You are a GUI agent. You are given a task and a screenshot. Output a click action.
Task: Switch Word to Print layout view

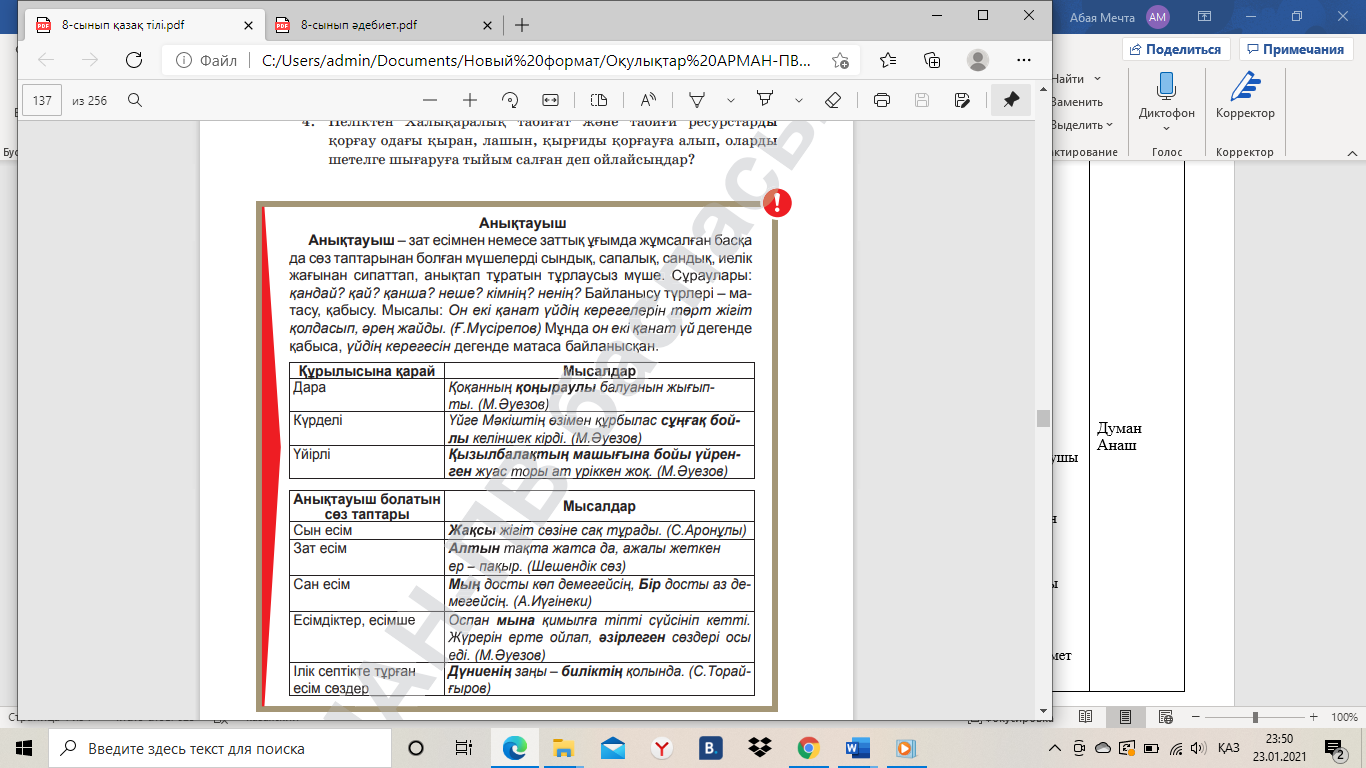pyautogui.click(x=1126, y=717)
